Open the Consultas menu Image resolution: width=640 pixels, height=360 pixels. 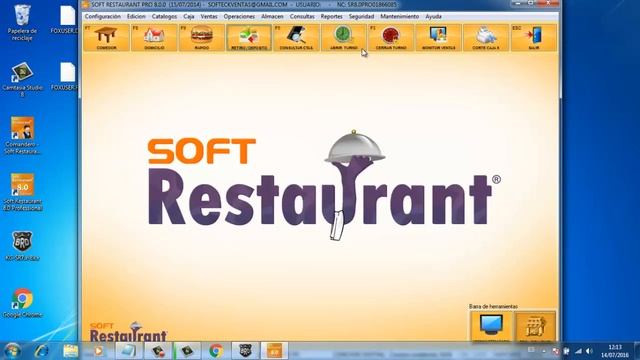click(x=302, y=16)
